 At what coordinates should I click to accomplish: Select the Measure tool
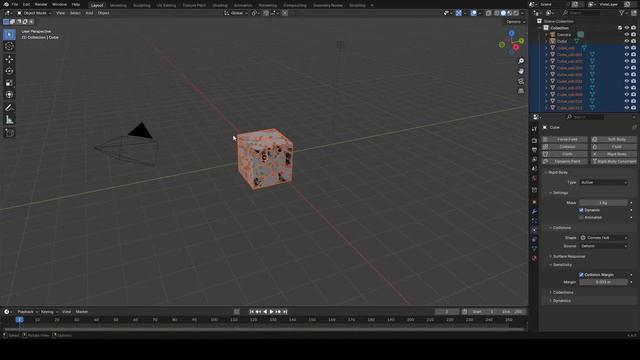[x=9, y=120]
